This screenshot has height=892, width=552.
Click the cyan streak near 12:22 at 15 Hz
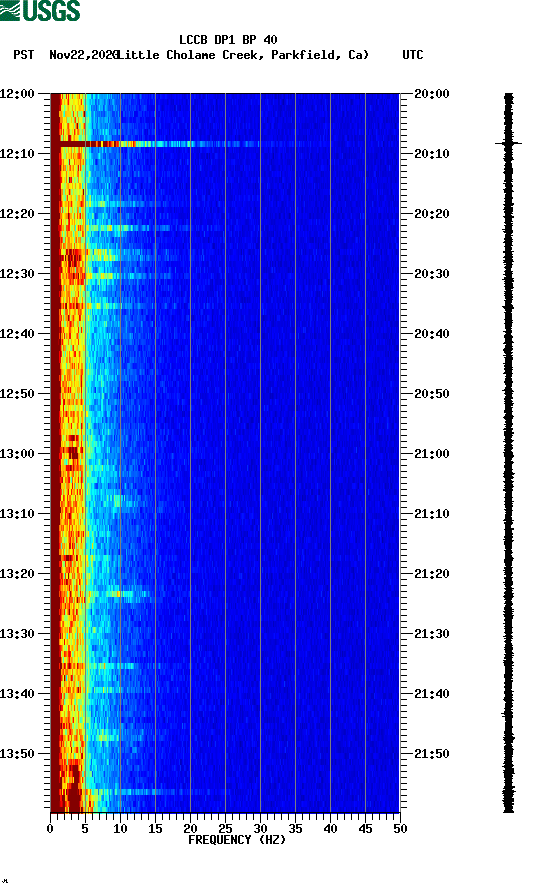click(155, 228)
